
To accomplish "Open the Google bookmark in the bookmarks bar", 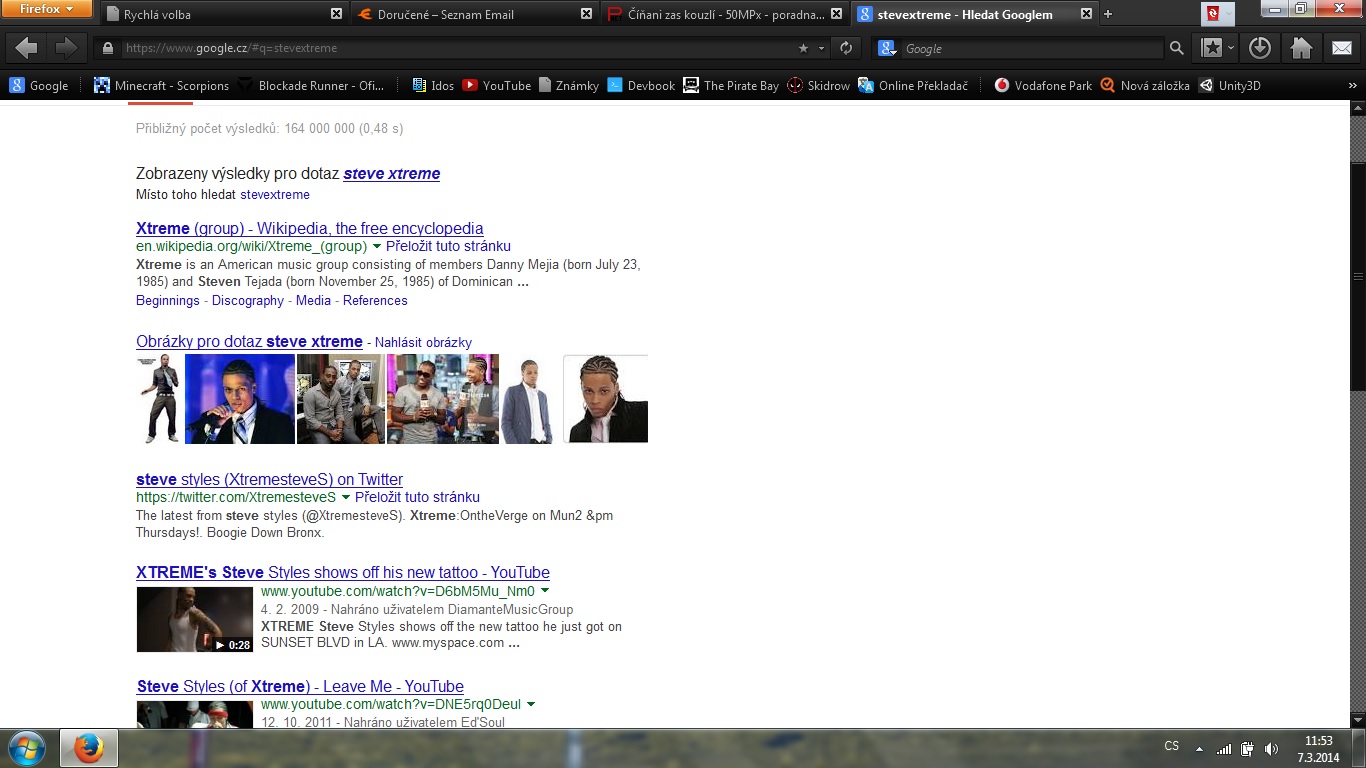I will tap(39, 86).
